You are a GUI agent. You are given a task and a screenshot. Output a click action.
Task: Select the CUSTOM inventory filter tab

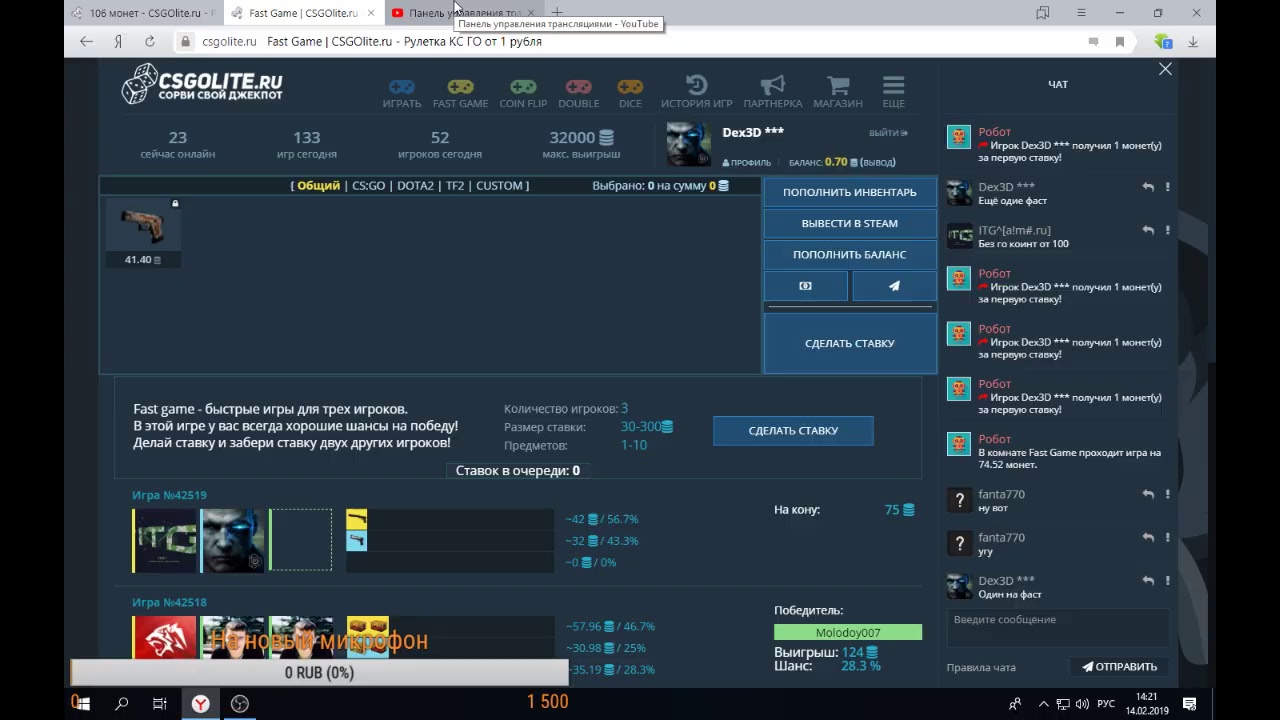click(500, 186)
